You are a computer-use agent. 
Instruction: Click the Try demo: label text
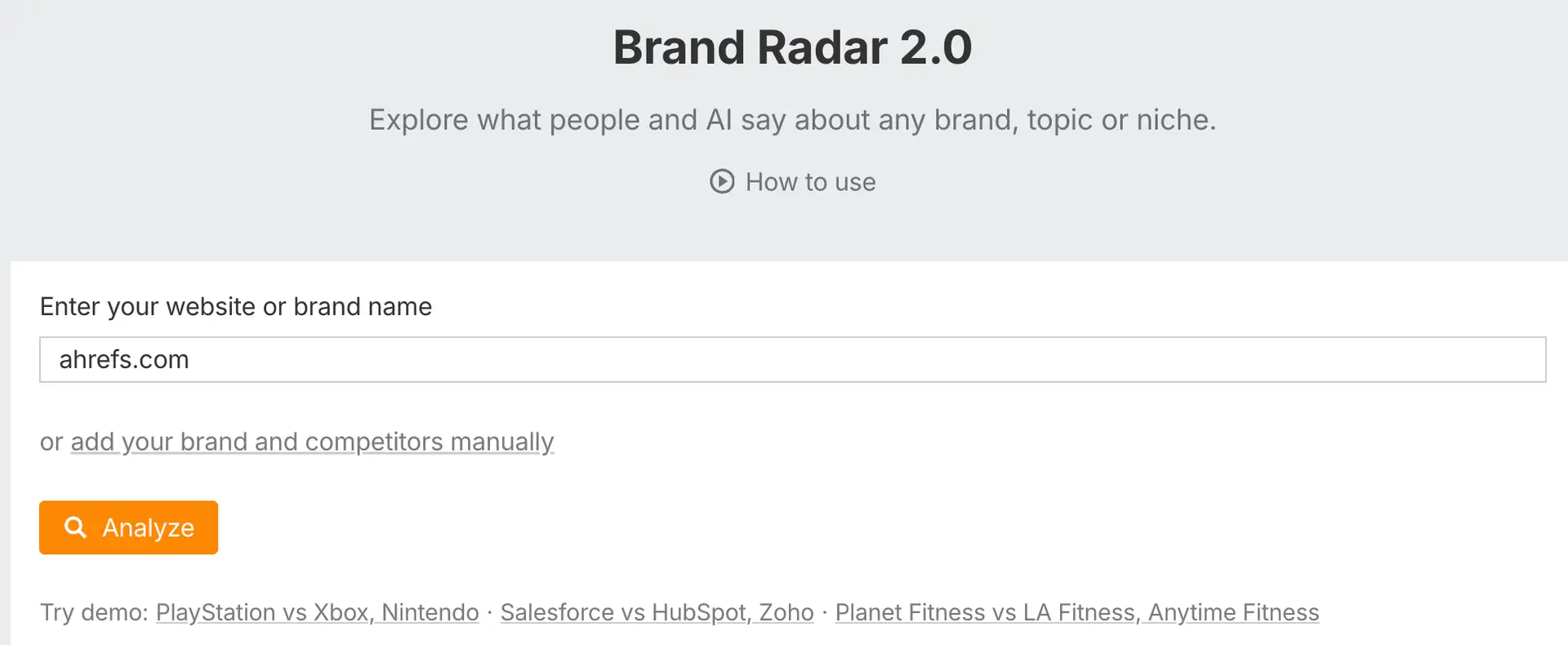click(94, 612)
